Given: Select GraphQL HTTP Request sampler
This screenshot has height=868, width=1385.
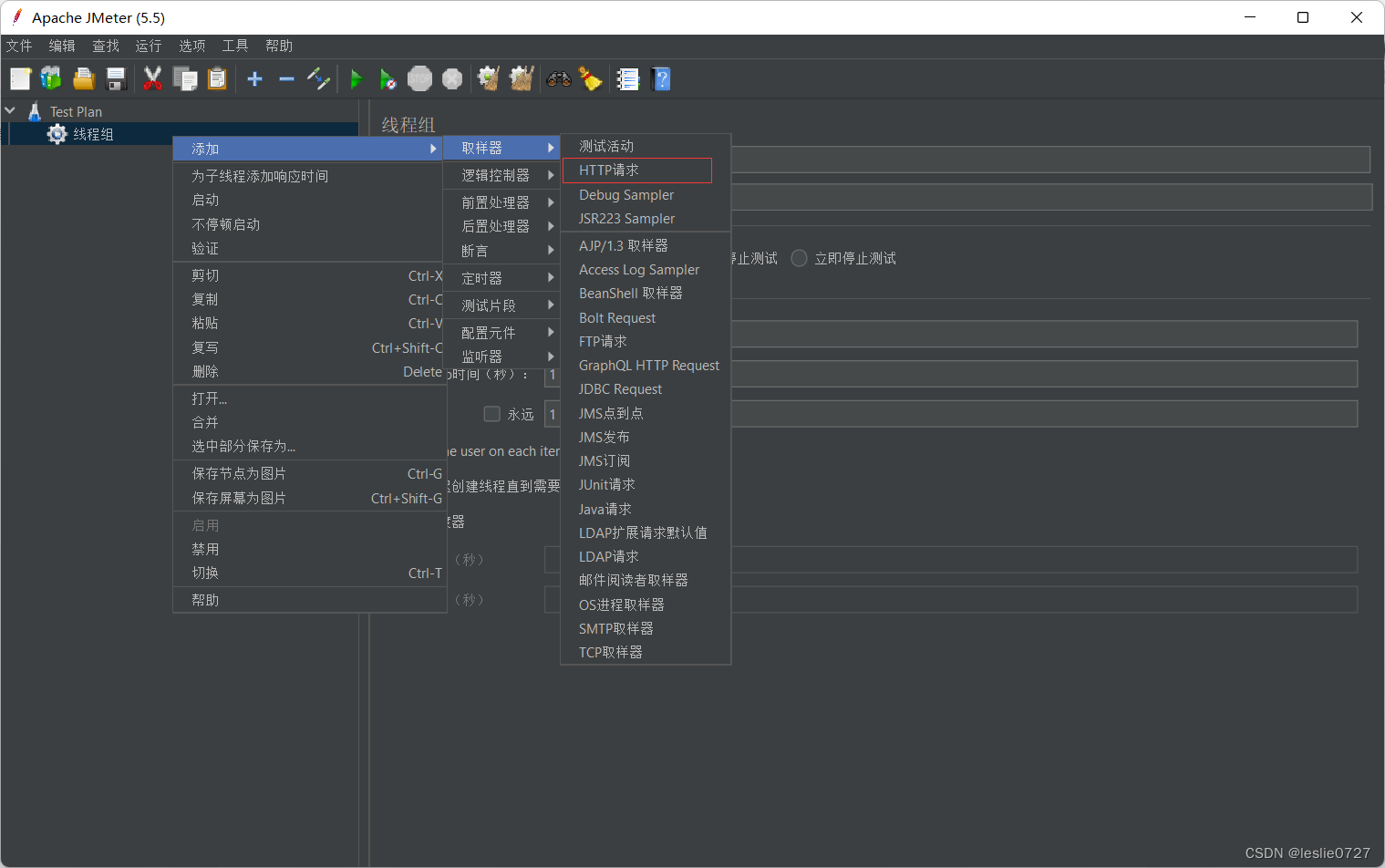Looking at the screenshot, I should click(x=646, y=366).
